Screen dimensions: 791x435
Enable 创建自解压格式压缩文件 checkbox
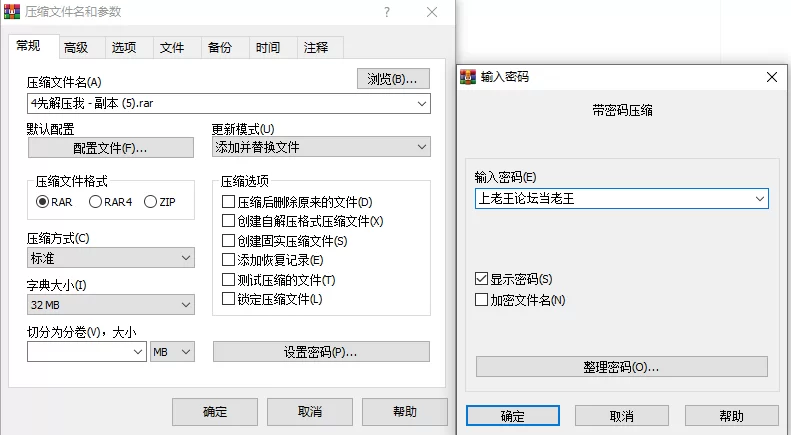[x=229, y=221]
